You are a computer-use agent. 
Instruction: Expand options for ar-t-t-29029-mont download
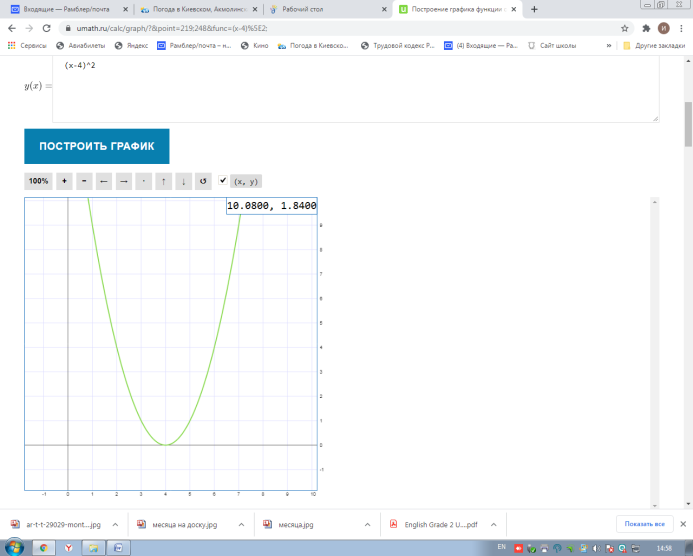click(x=115, y=525)
